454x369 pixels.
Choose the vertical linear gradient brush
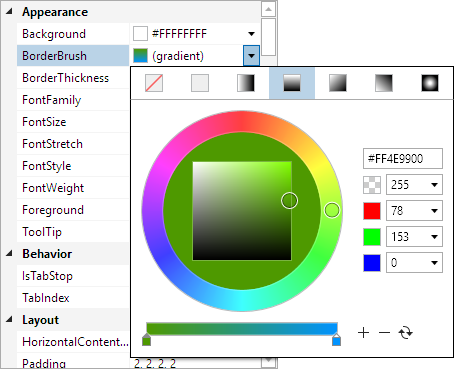[x=292, y=83]
